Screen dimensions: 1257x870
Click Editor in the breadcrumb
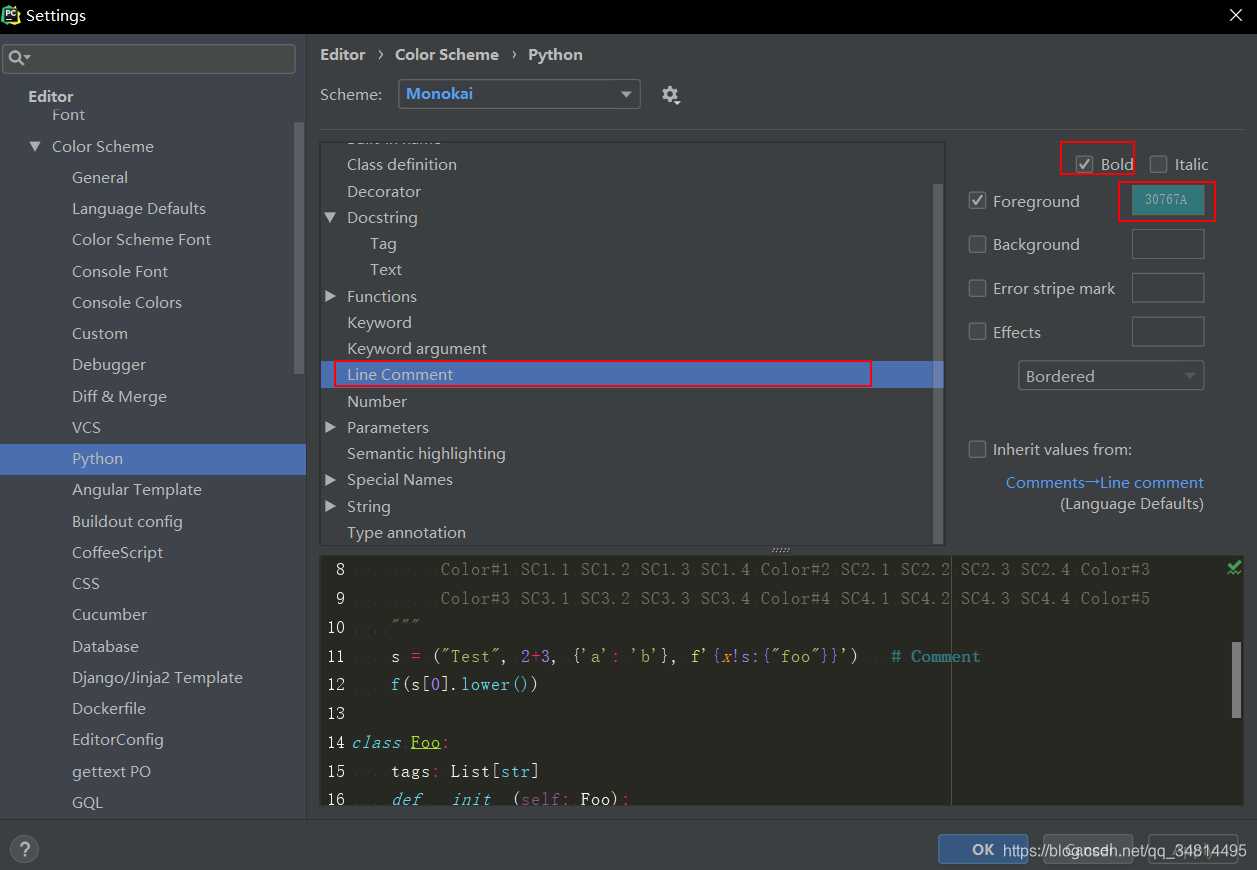pos(343,54)
